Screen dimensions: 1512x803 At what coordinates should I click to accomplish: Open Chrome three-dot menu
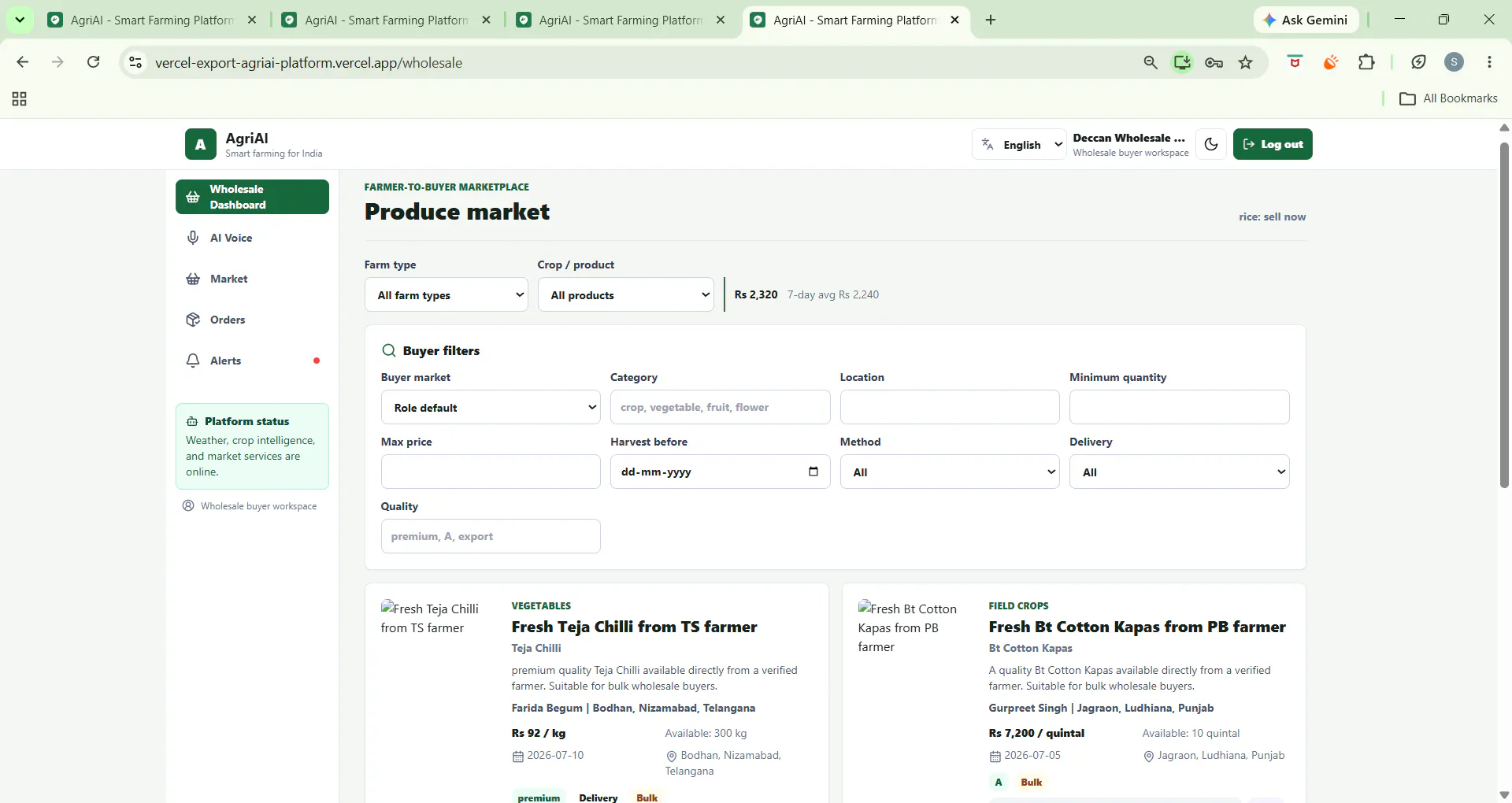pos(1489,62)
